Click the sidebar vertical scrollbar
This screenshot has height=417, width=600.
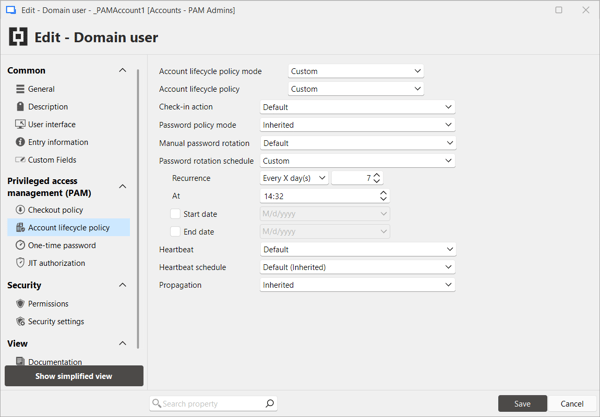coord(138,209)
